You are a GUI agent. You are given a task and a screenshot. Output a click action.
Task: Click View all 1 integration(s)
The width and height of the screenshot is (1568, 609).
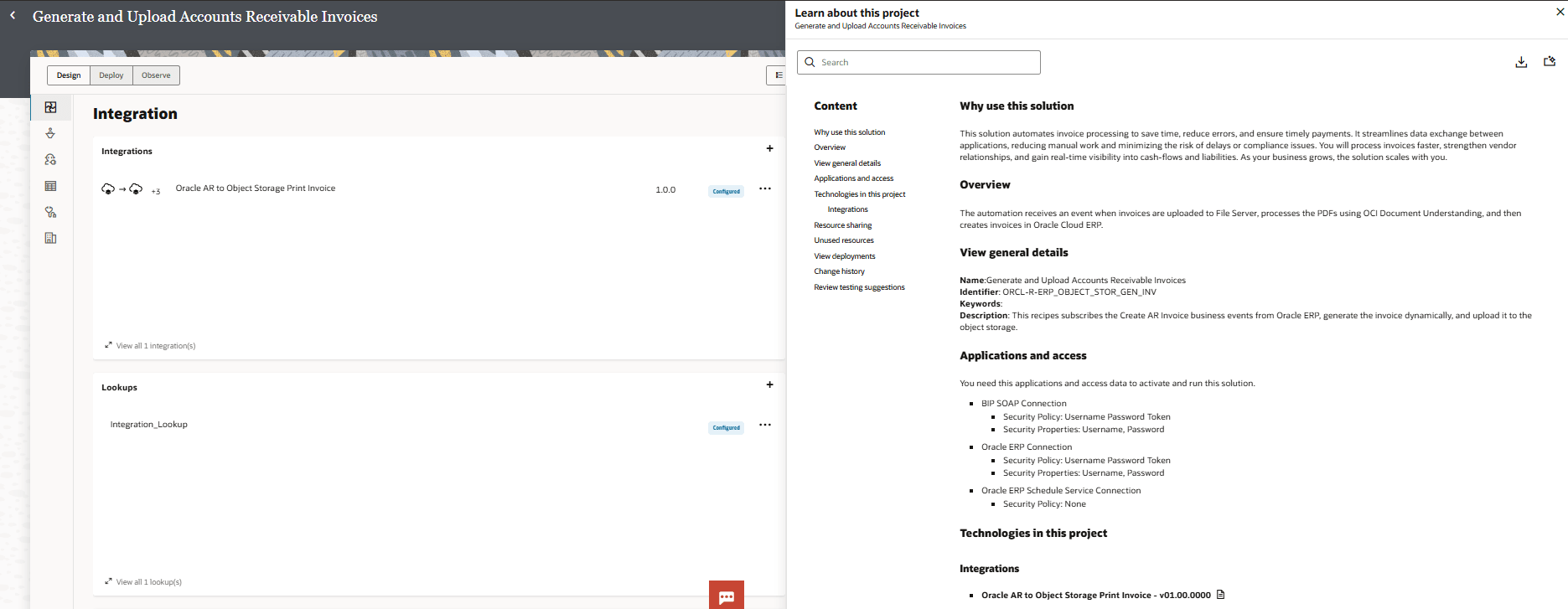pyautogui.click(x=156, y=345)
